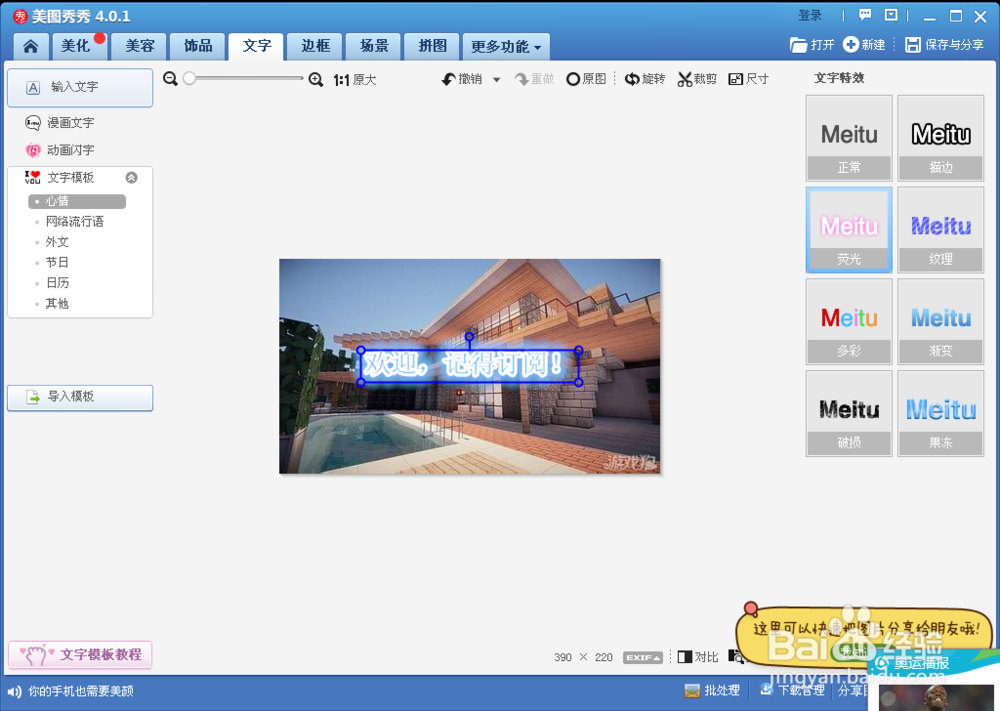Open the 饰品 tab
Screen dimensions: 1000x711
point(198,47)
